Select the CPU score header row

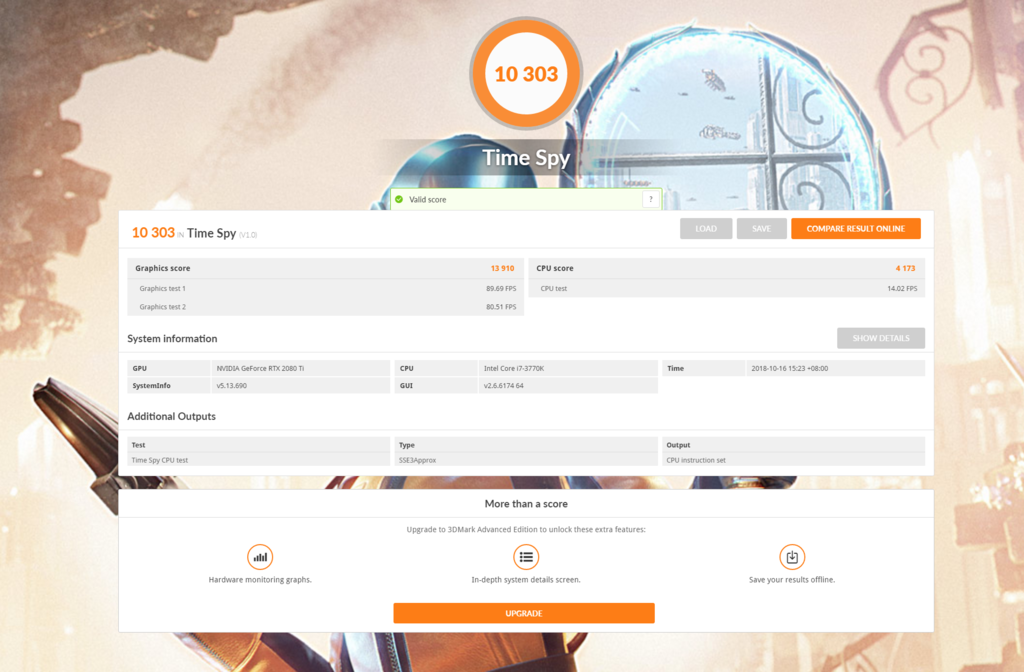(726, 268)
